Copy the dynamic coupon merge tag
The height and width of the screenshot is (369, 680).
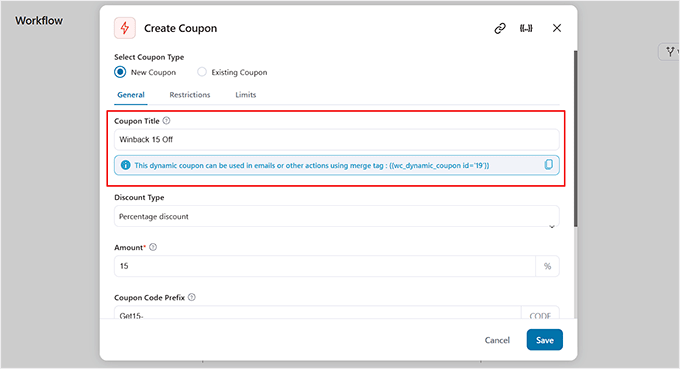549,165
